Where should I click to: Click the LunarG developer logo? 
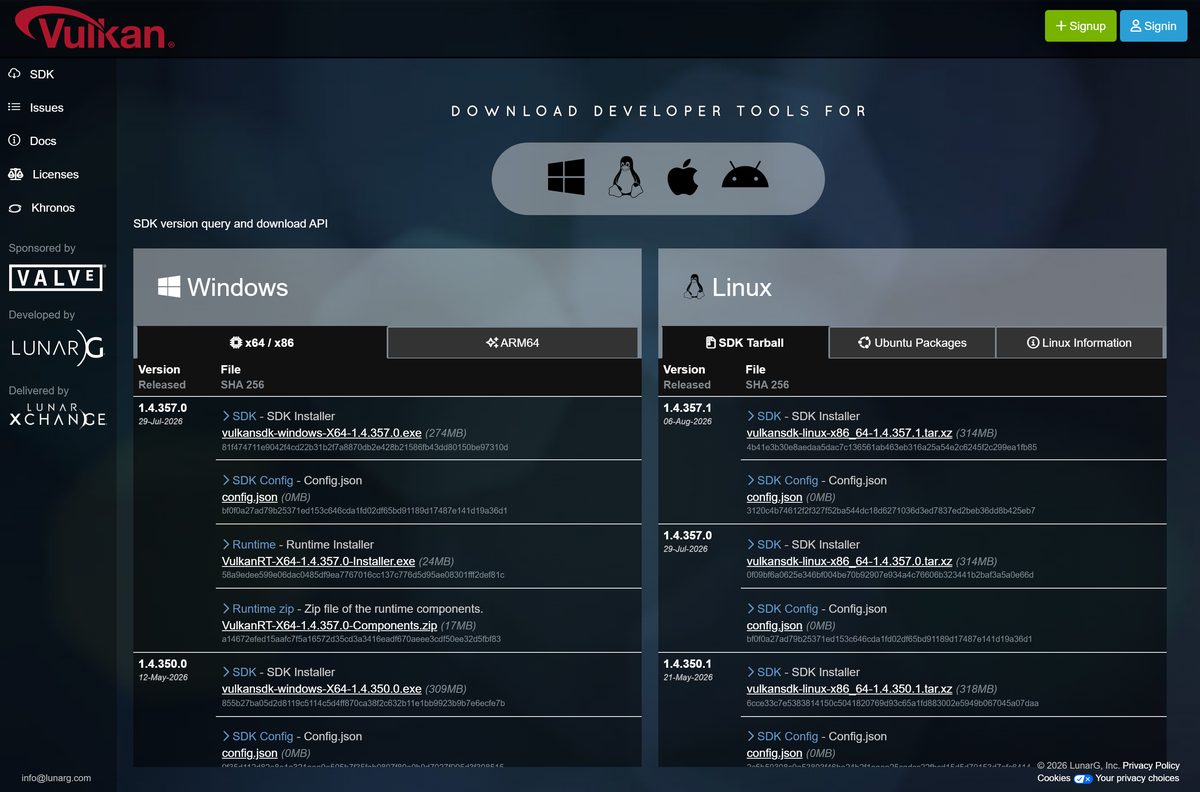pos(57,347)
